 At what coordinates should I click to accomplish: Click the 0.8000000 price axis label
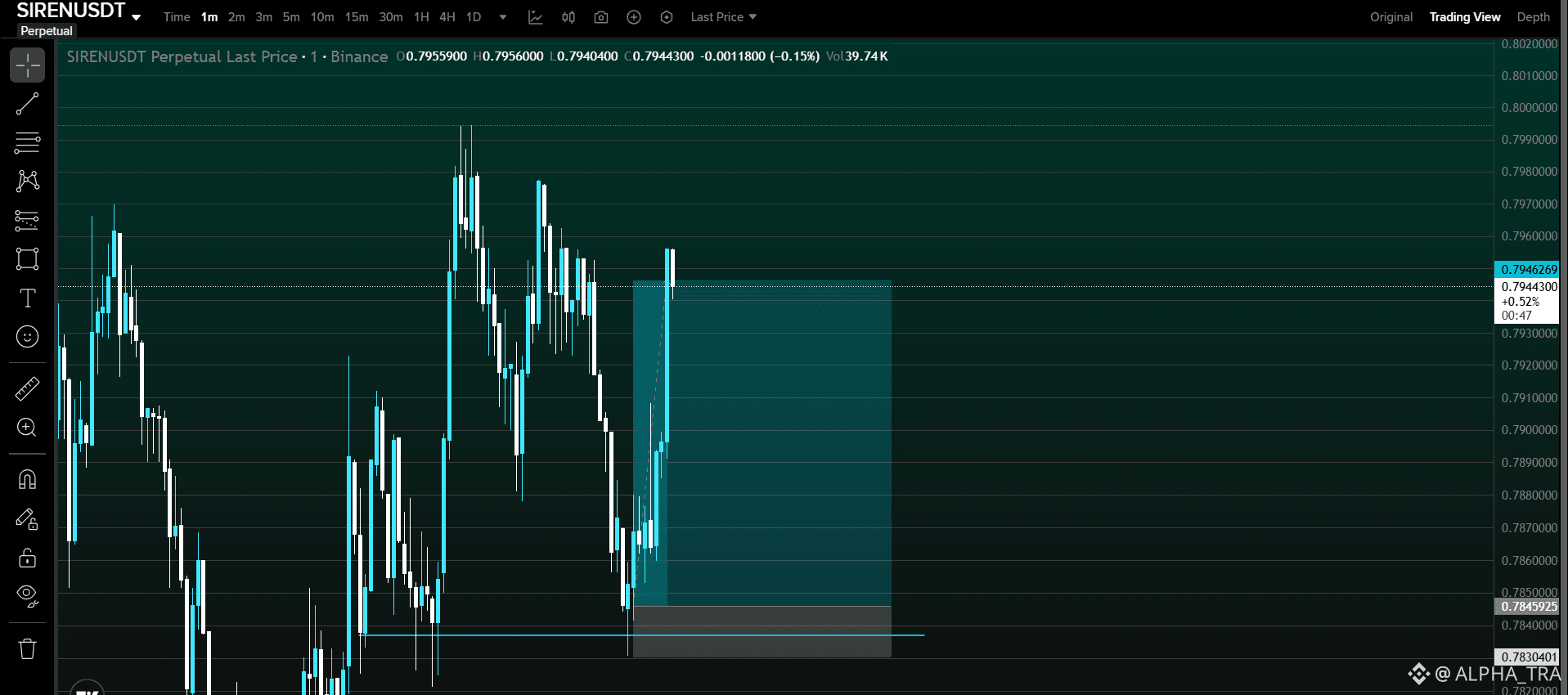(x=1530, y=108)
